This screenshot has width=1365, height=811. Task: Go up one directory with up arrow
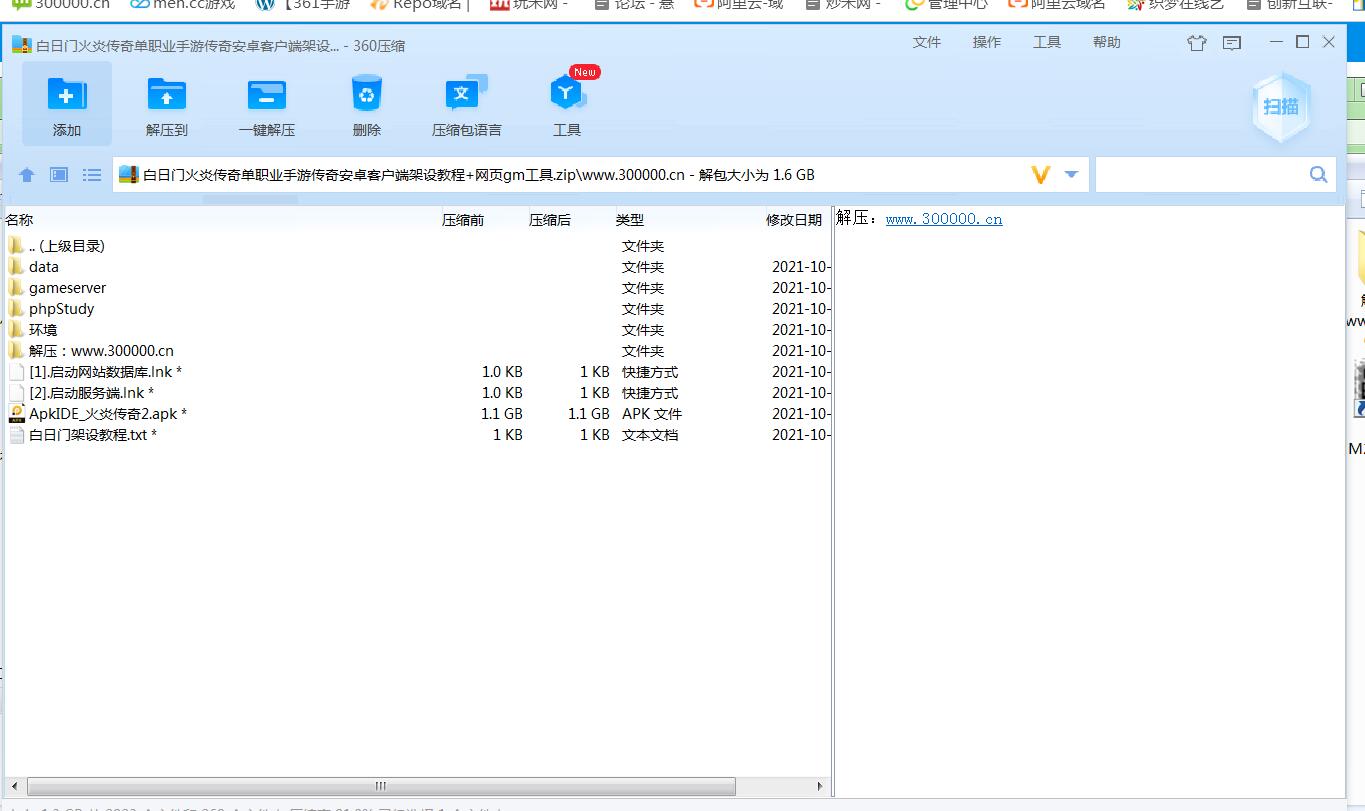click(x=27, y=175)
